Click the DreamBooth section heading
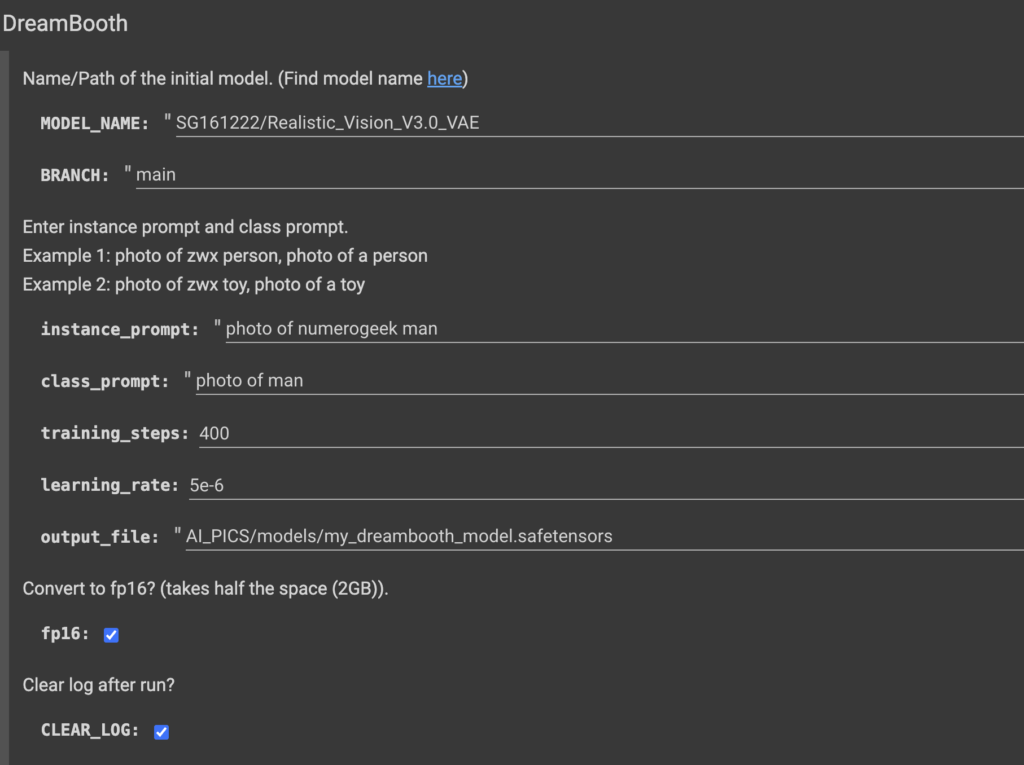The width and height of the screenshot is (1024, 765). pos(65,24)
